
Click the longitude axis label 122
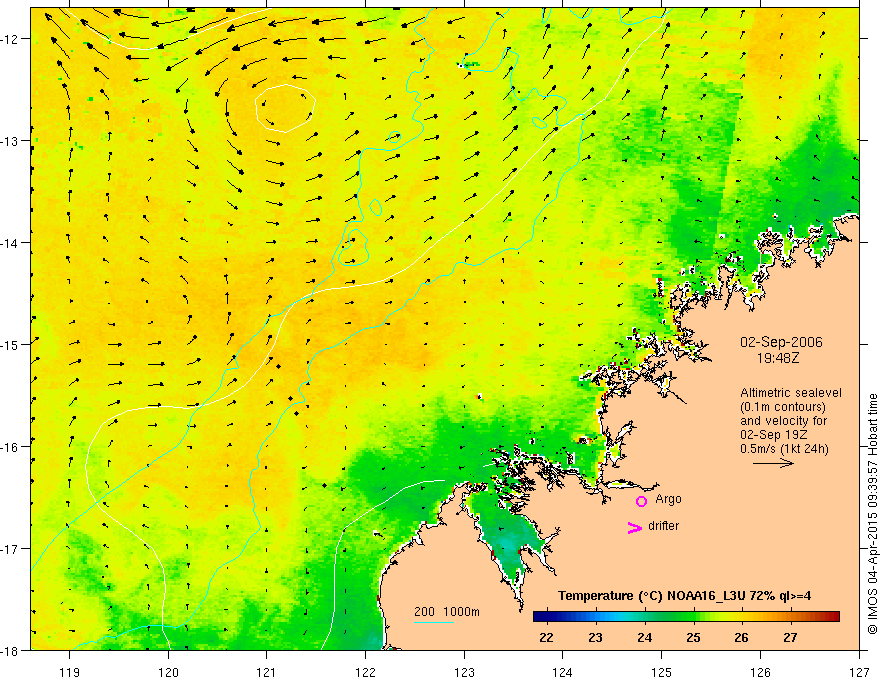(365, 672)
